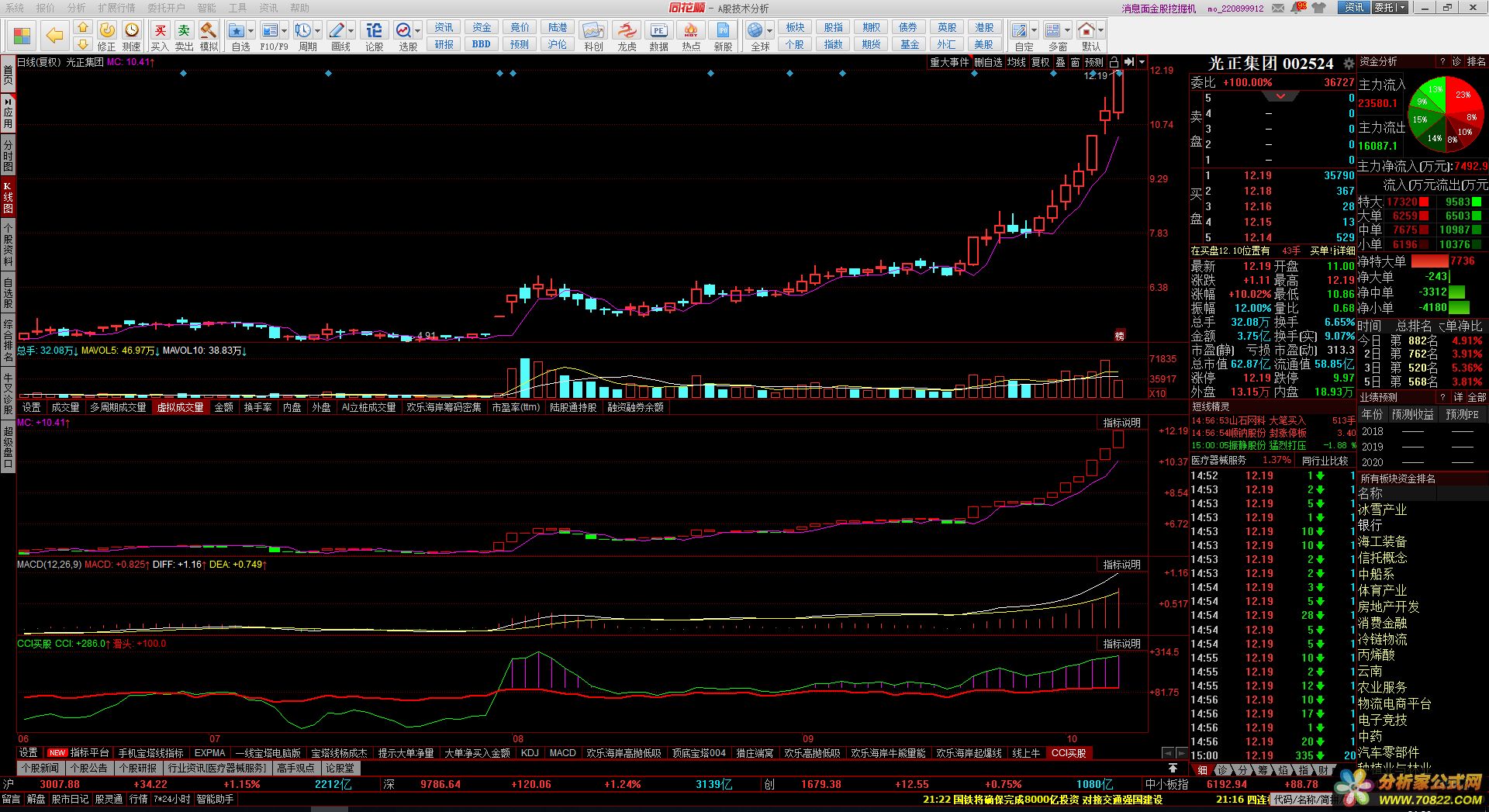The height and width of the screenshot is (812, 1489).
Task: Expand the 周期 period dropdown arrow
Action: point(318,31)
